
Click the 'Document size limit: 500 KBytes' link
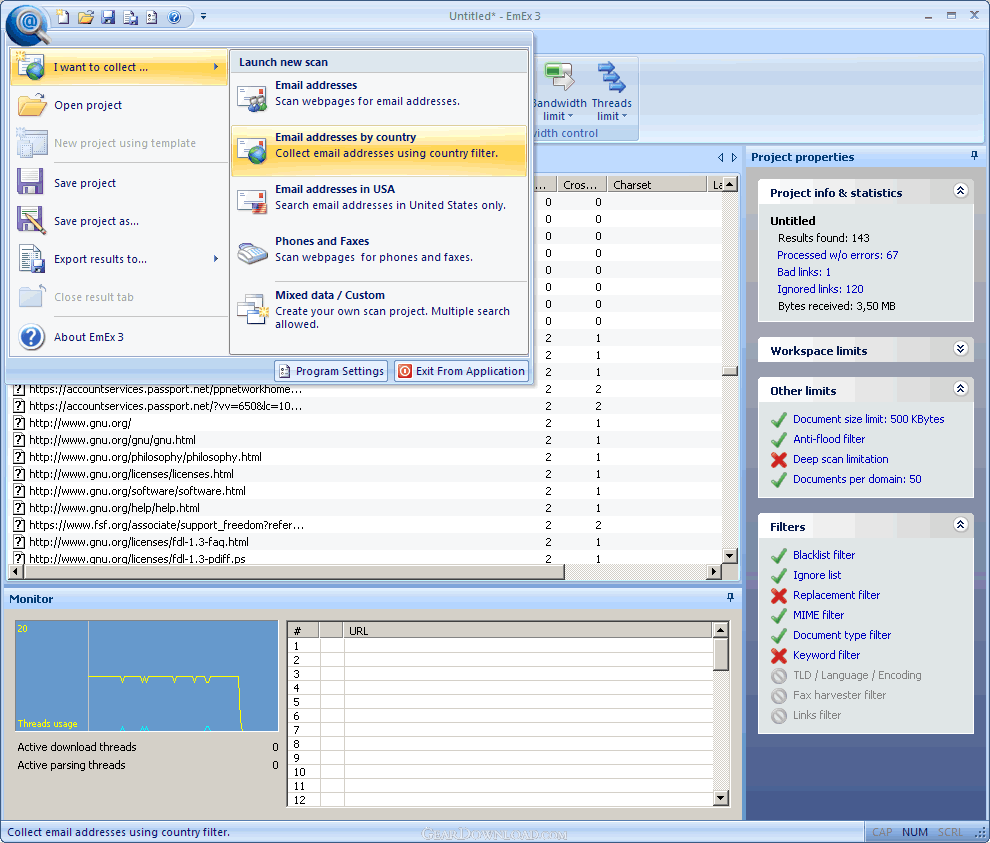869,419
